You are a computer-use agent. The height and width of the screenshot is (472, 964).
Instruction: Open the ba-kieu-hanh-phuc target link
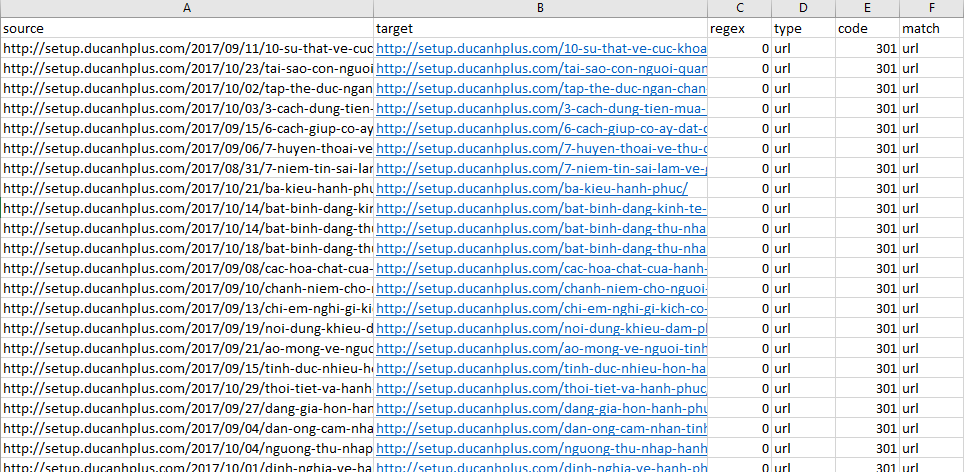coord(532,188)
